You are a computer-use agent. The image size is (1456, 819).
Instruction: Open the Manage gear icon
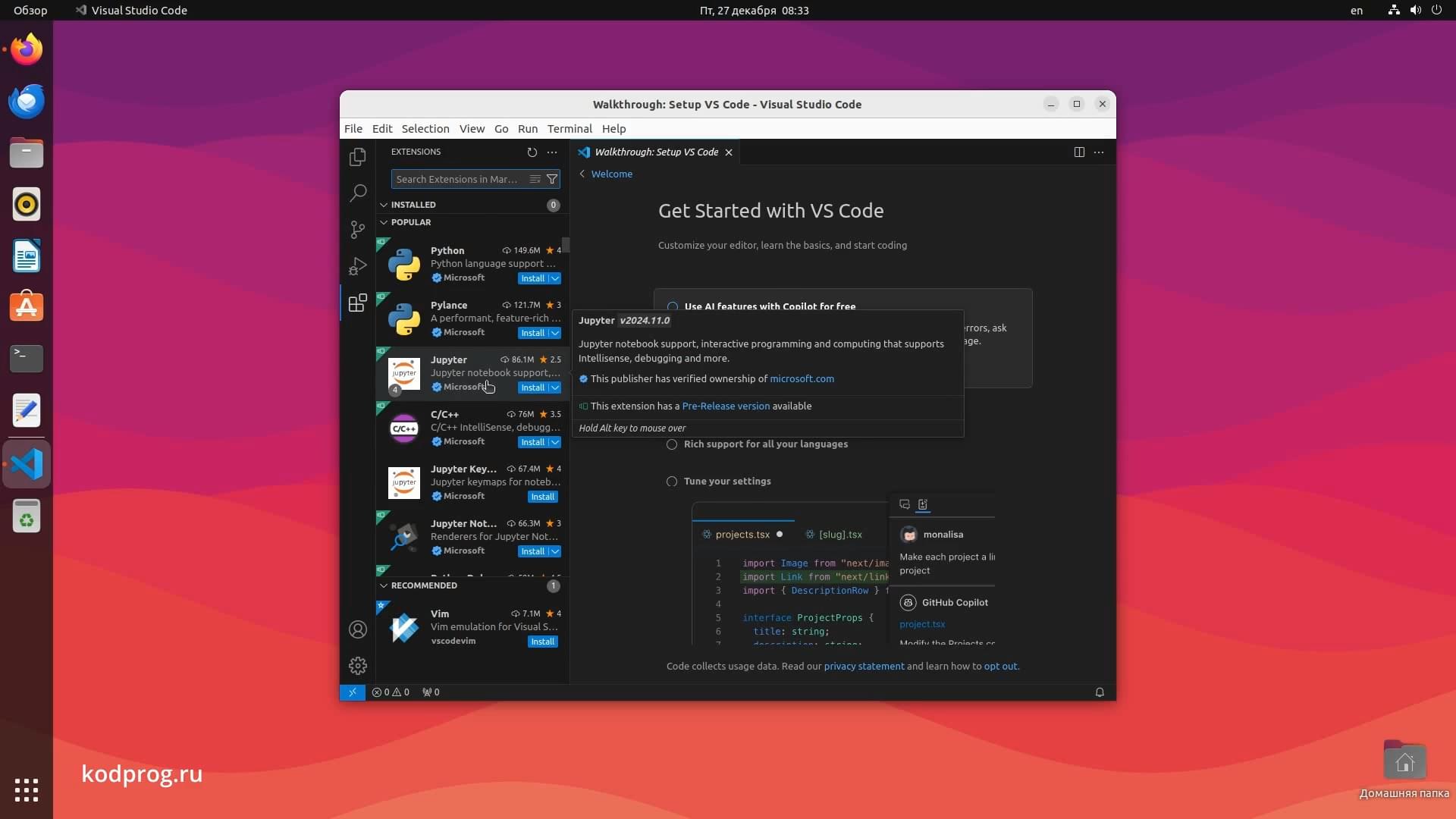coord(357,666)
